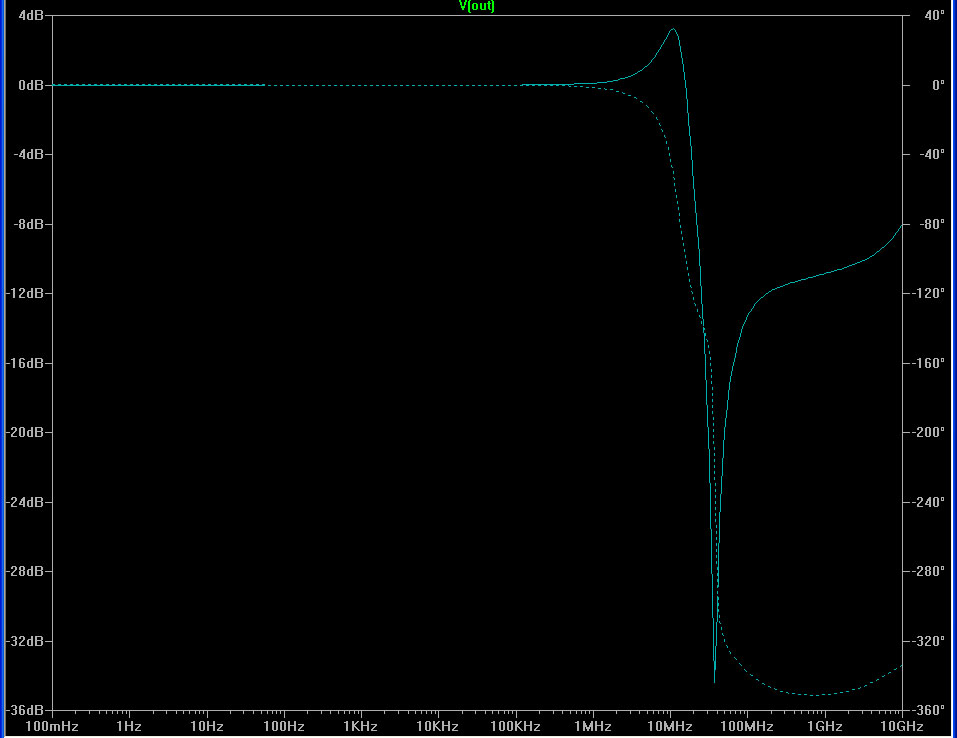Click the 100Hz frequency axis label

(x=284, y=726)
